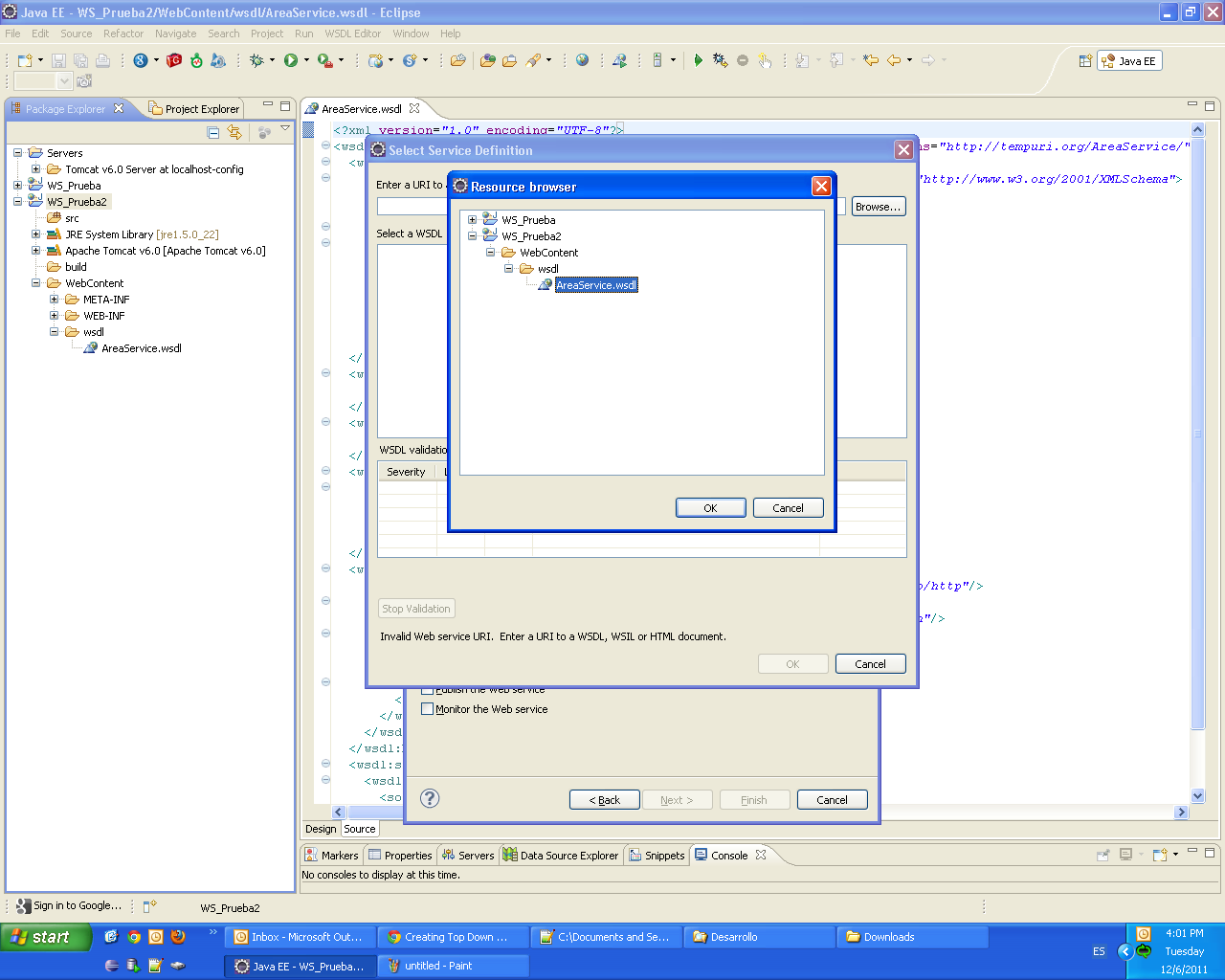Switch to the Design tab of editor
Viewport: 1225px width, 980px height.
pyautogui.click(x=321, y=829)
